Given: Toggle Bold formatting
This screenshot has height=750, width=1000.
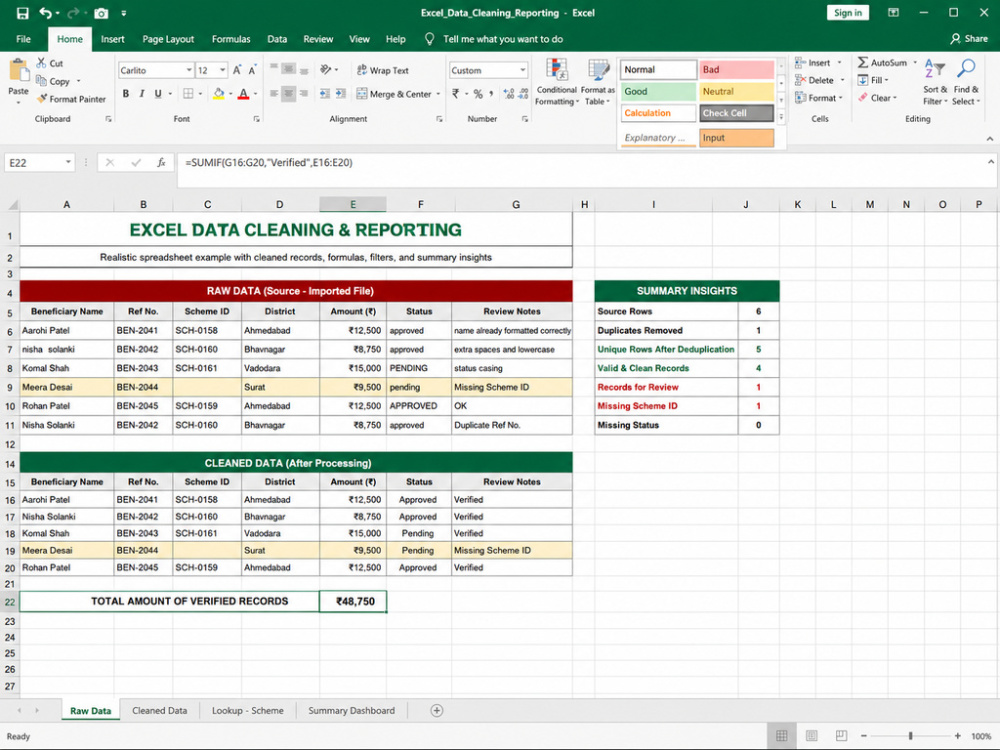Looking at the screenshot, I should (126, 94).
